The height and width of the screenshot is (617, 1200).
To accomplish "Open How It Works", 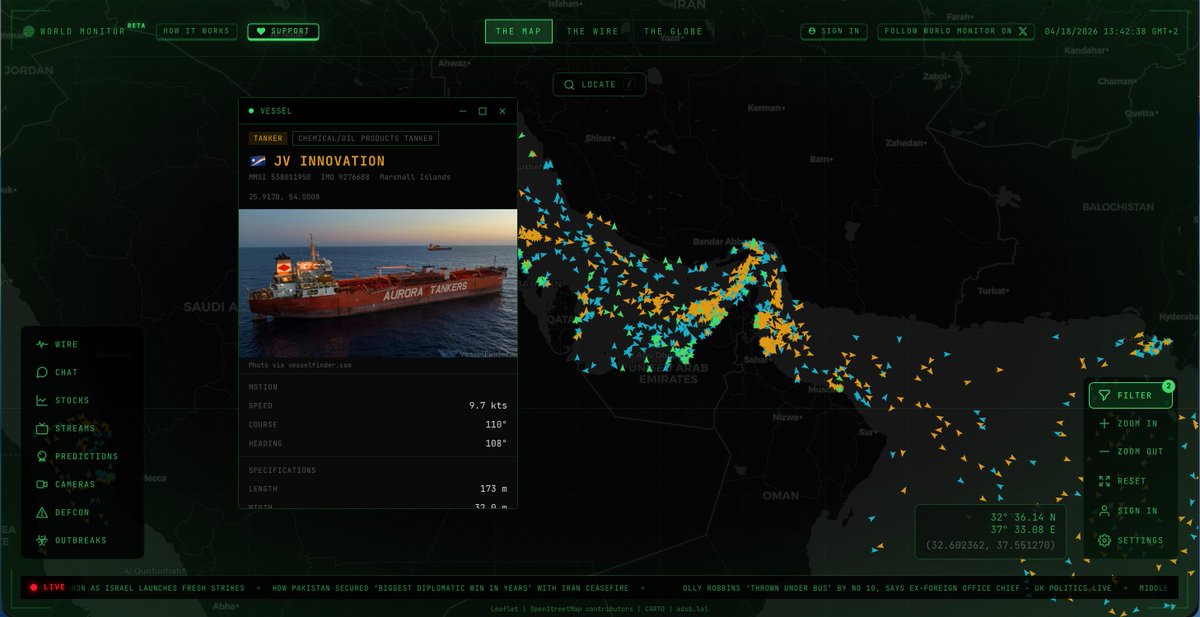I will pyautogui.click(x=198, y=31).
